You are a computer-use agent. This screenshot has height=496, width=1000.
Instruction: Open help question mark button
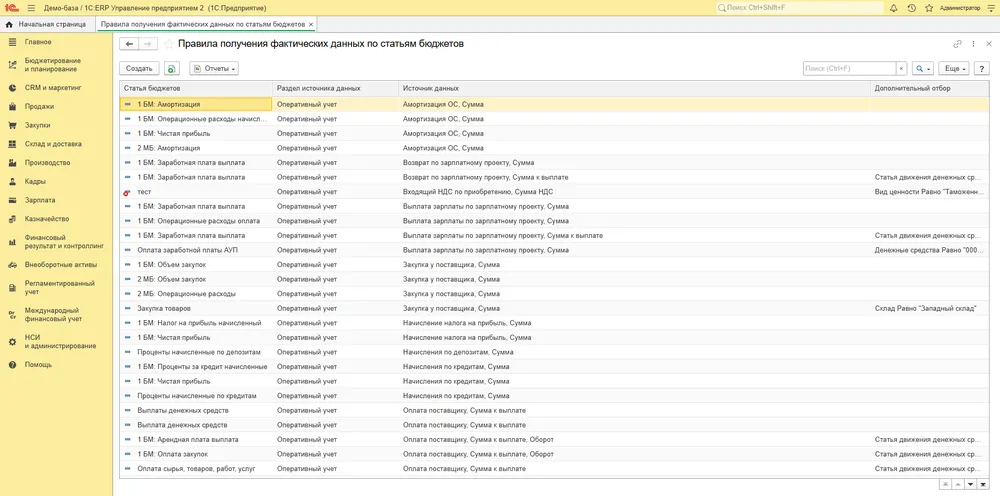tap(982, 68)
